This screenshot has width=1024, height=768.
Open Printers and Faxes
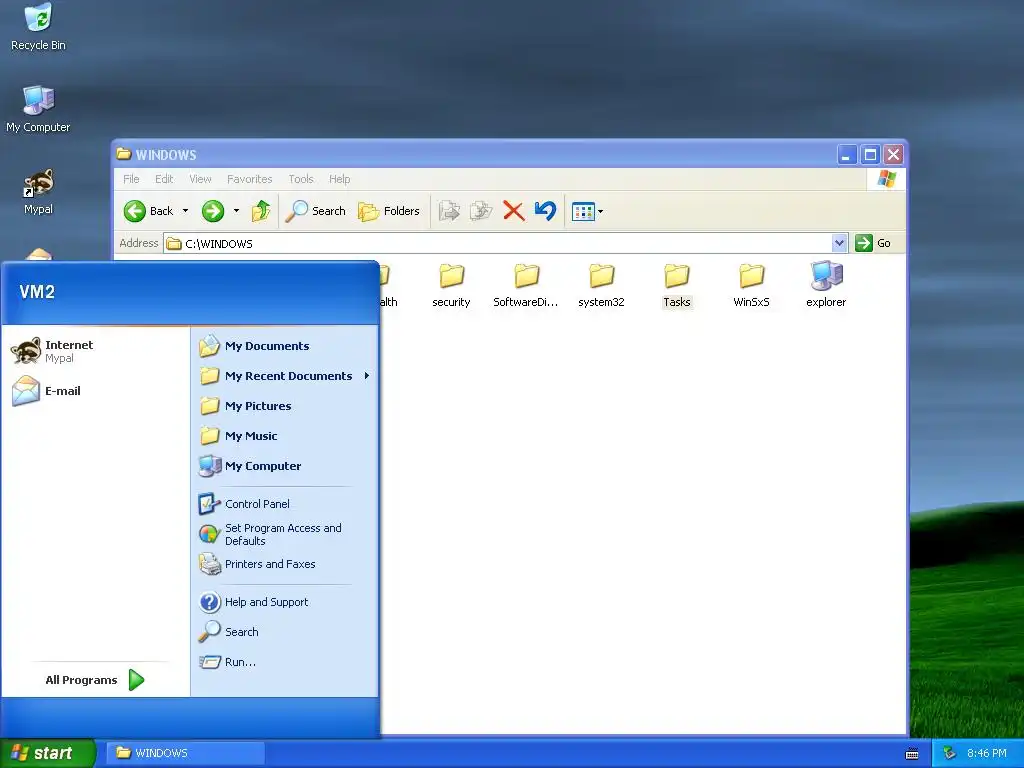click(x=285, y=564)
